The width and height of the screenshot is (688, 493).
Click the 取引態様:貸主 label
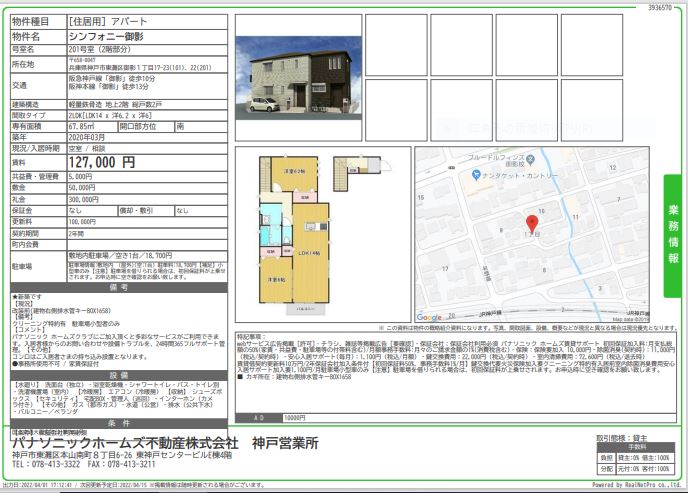(622, 438)
